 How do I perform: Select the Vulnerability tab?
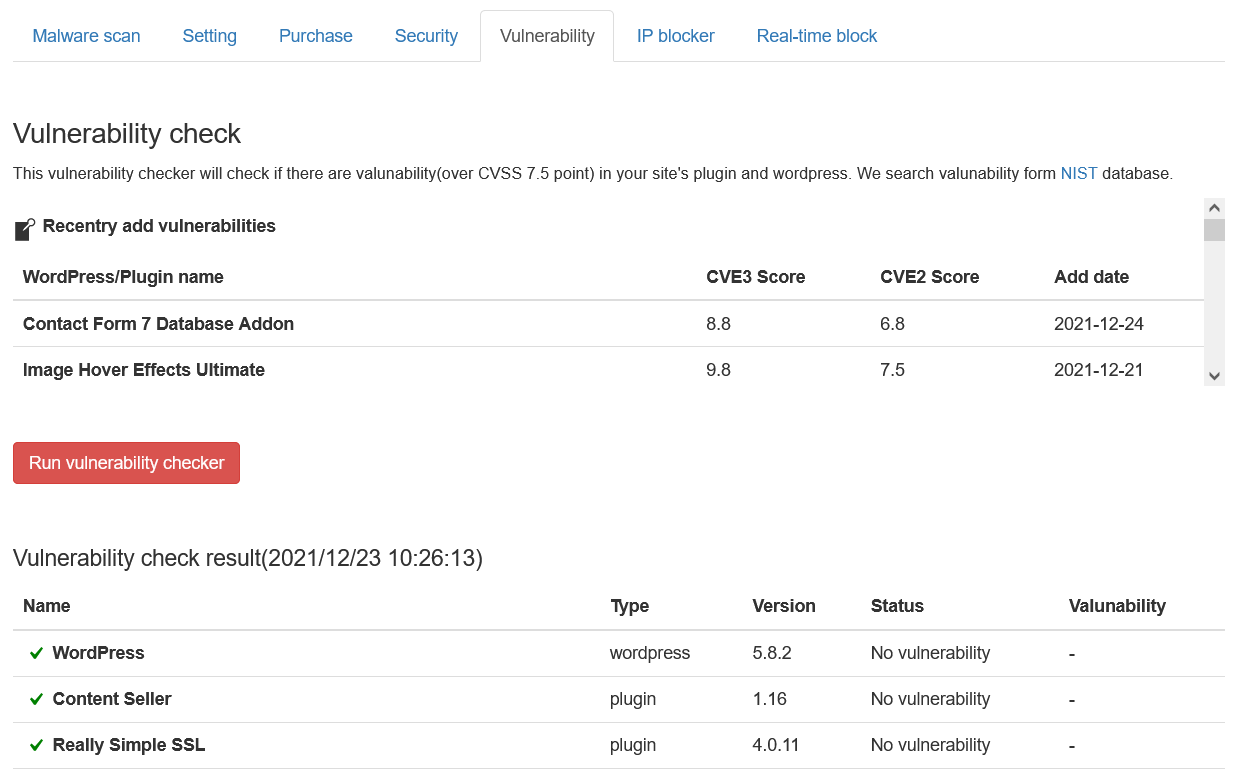[547, 36]
